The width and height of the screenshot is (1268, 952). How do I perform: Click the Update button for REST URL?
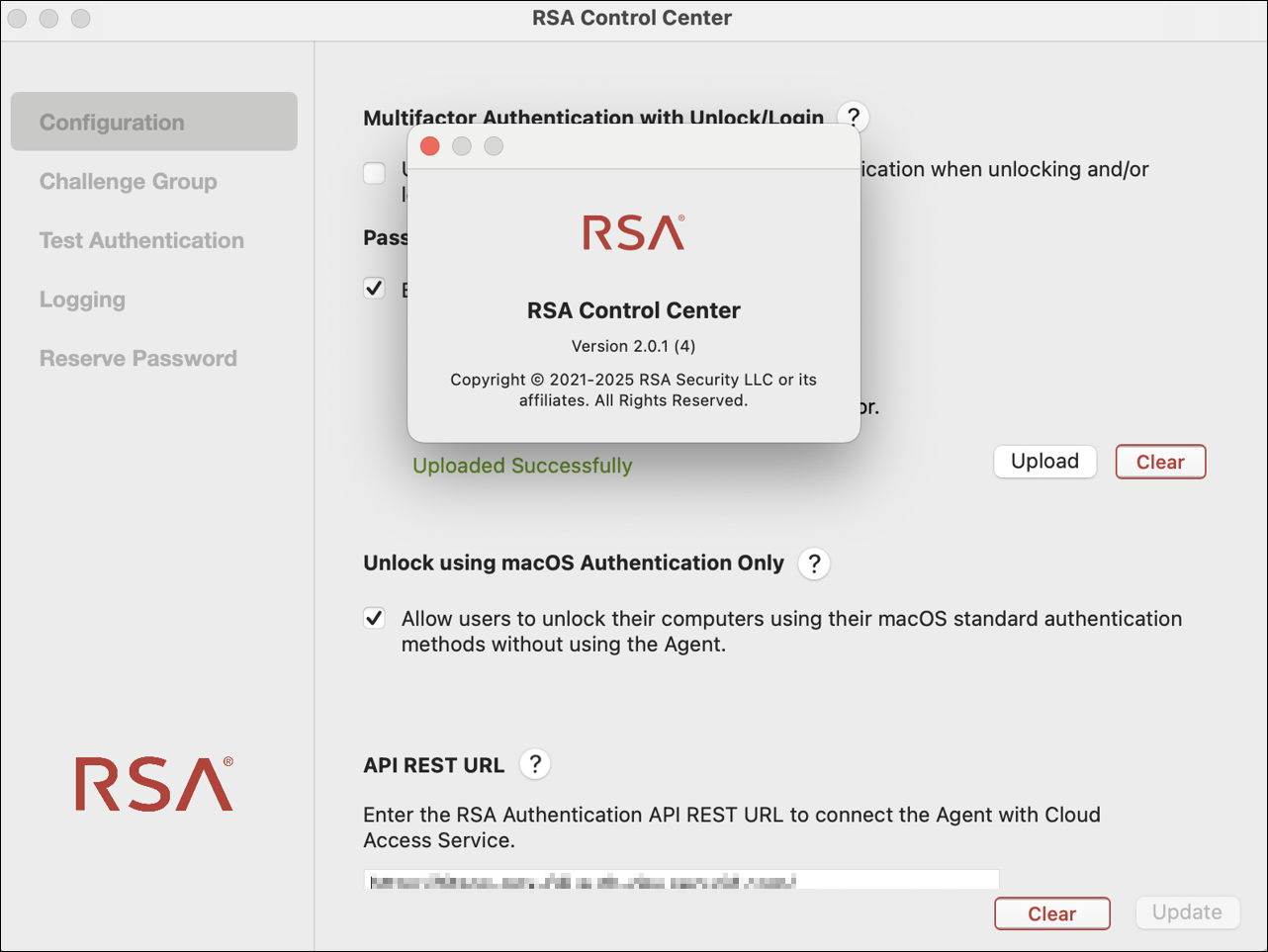tap(1187, 912)
